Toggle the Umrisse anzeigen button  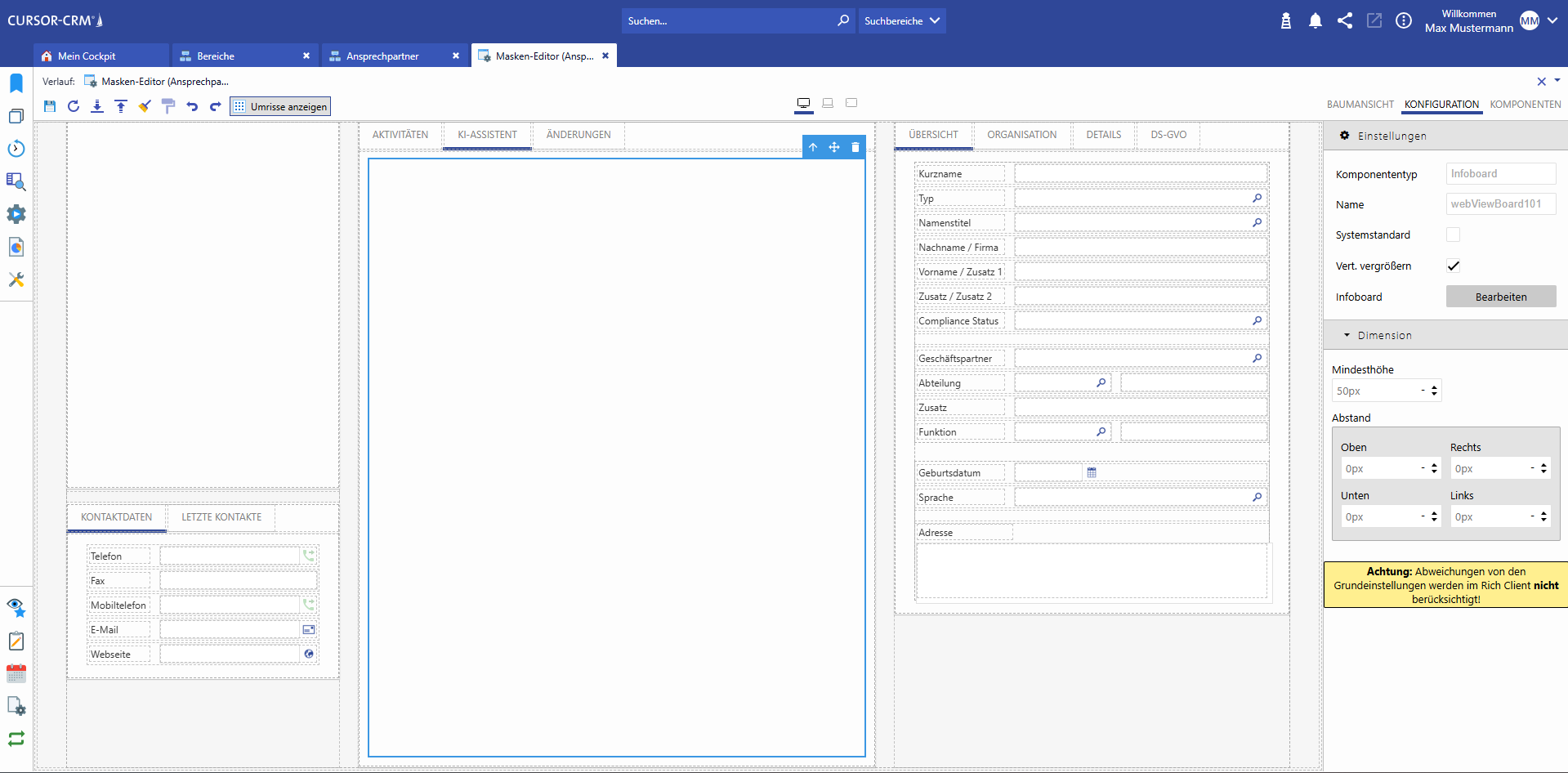pos(280,107)
